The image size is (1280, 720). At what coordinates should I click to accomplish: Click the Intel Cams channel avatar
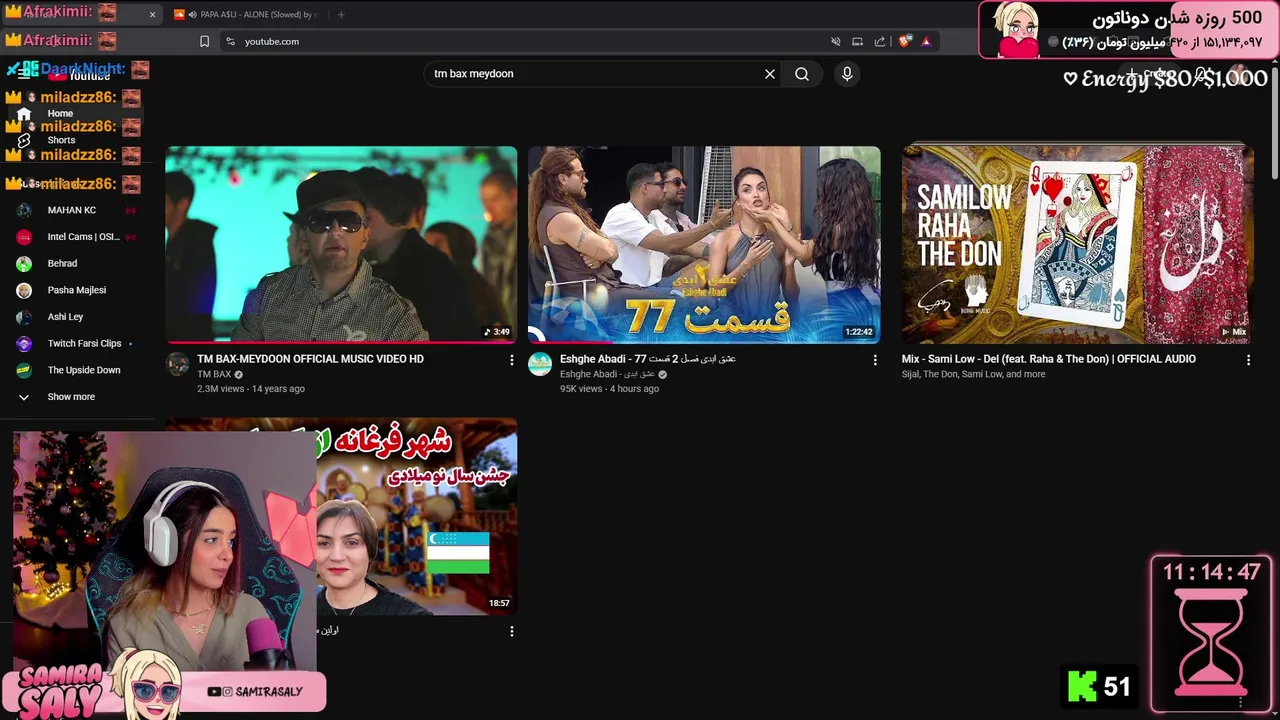point(24,237)
